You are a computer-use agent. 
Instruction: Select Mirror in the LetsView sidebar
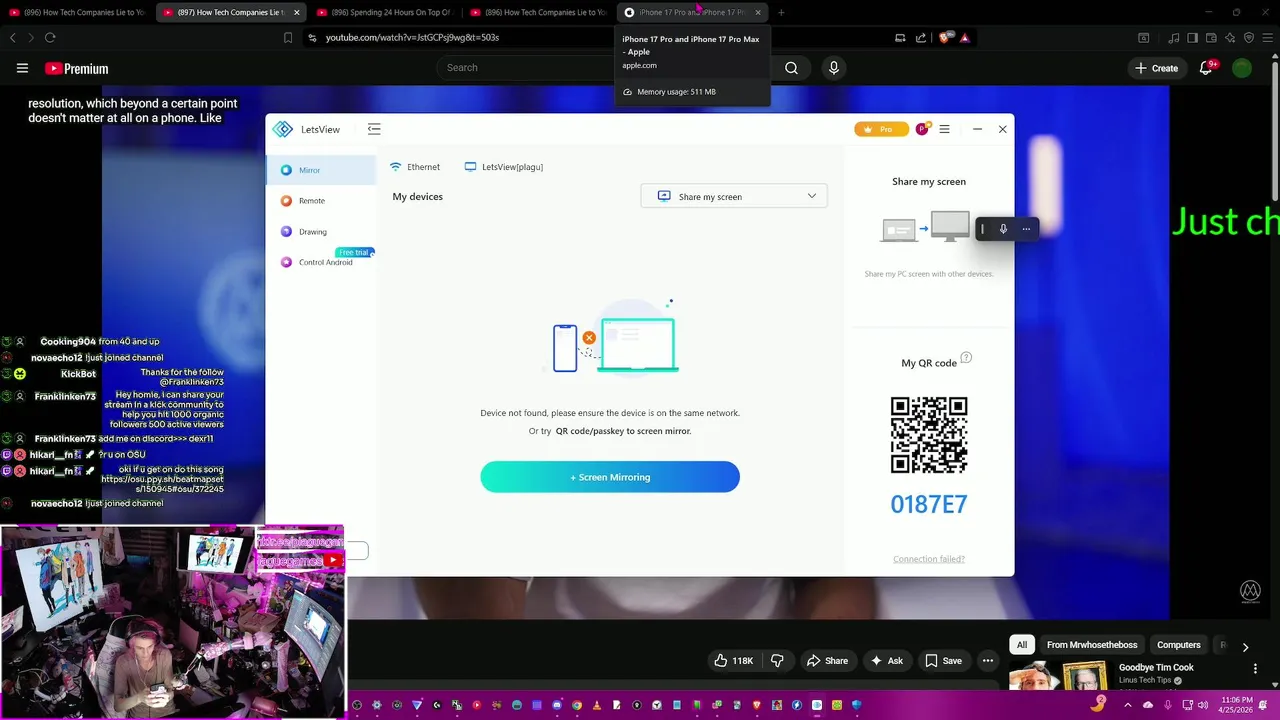[320, 170]
